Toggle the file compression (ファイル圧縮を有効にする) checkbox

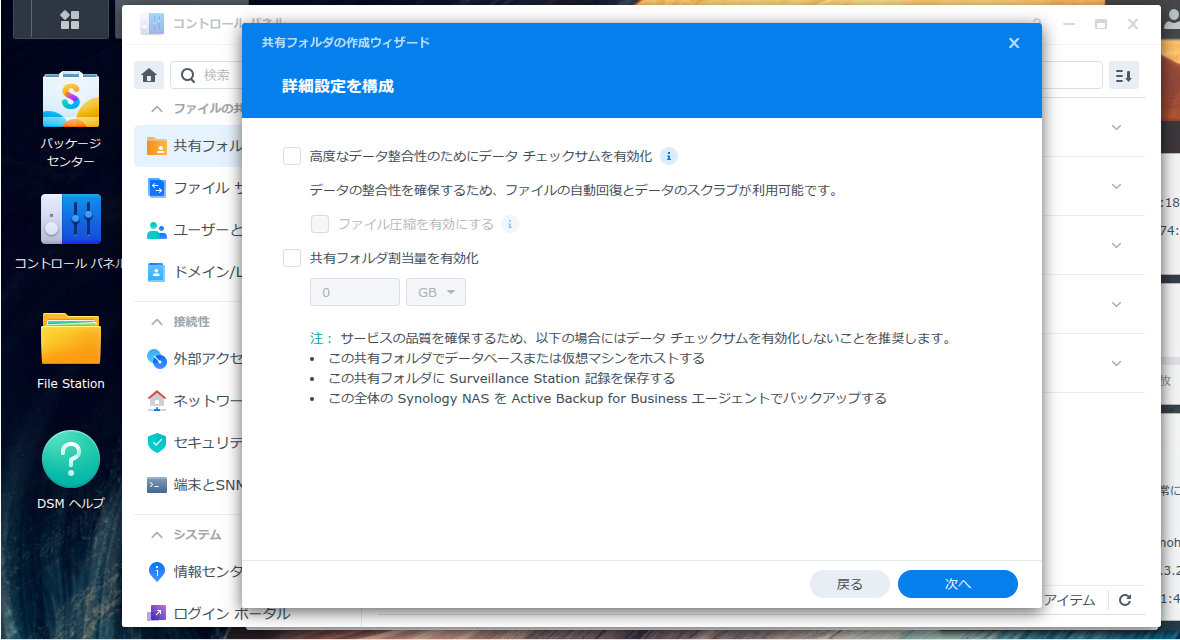[x=320, y=224]
